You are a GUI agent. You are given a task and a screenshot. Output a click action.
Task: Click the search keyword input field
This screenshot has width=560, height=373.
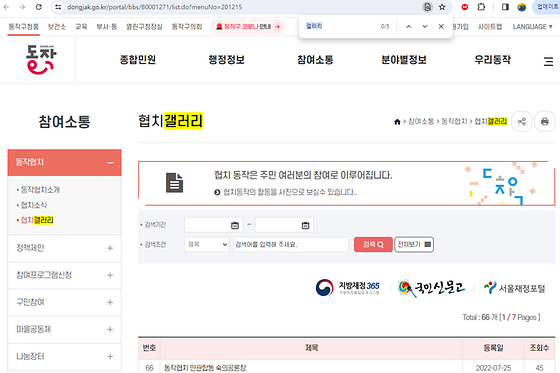click(291, 245)
